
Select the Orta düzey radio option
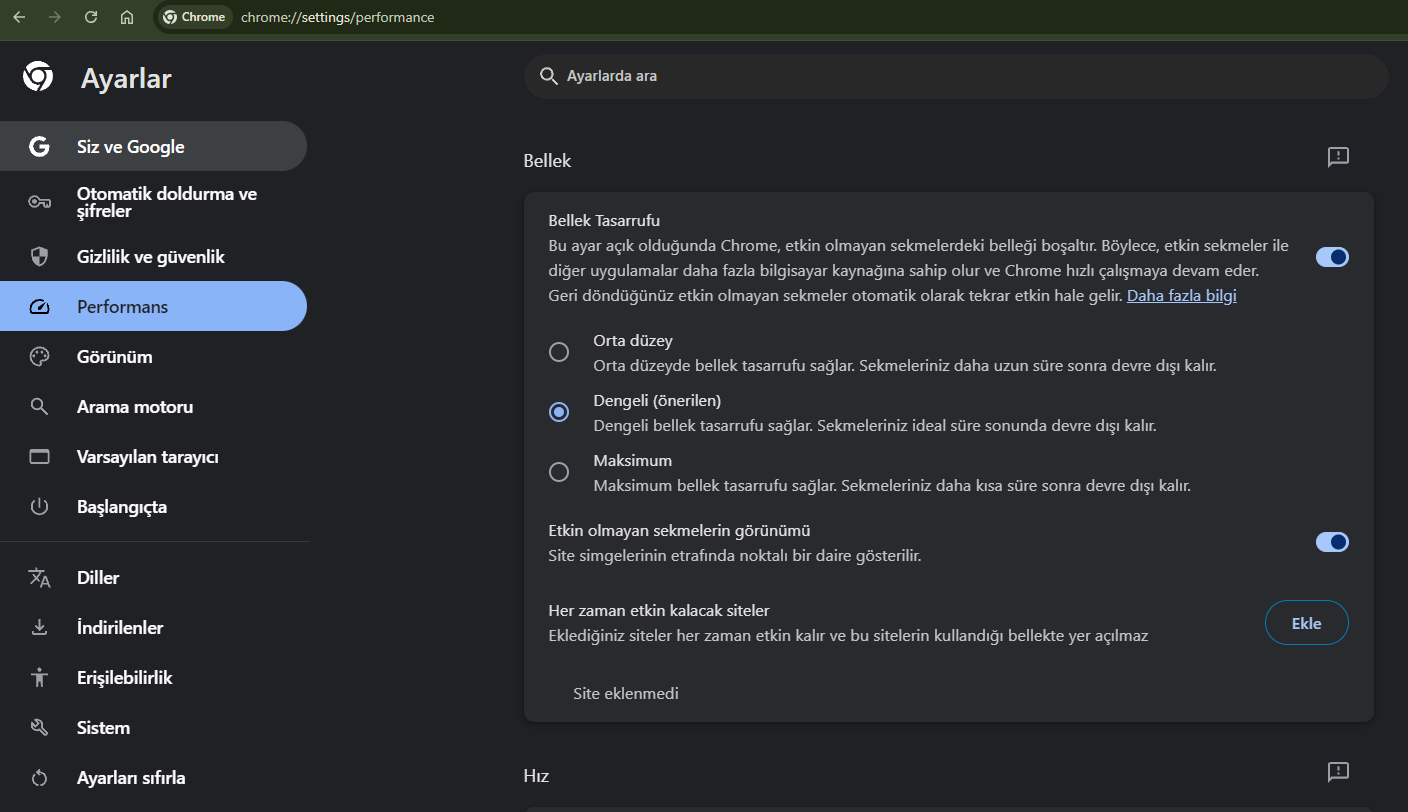click(x=559, y=352)
